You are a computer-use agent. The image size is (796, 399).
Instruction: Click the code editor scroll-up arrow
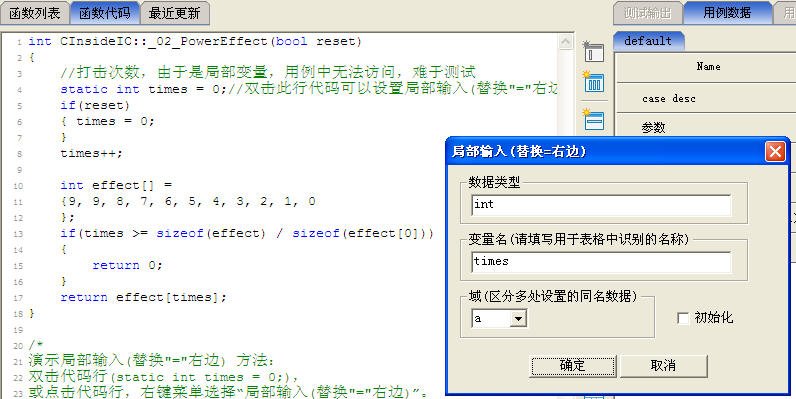tap(566, 42)
